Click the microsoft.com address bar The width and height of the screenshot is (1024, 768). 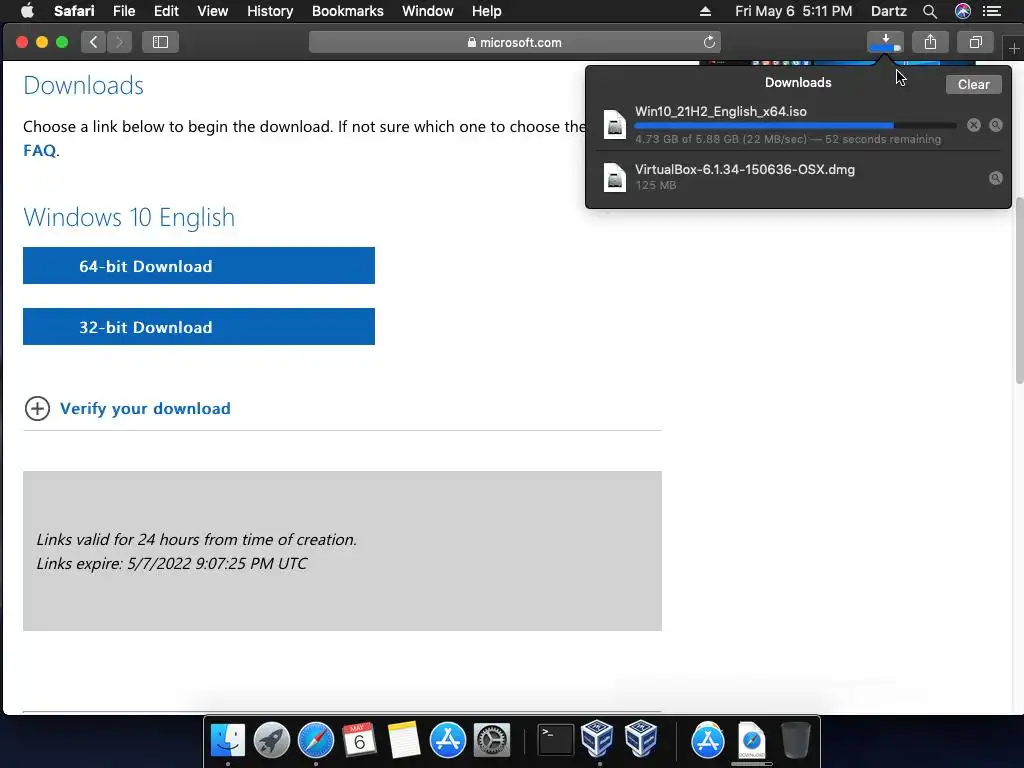point(515,42)
